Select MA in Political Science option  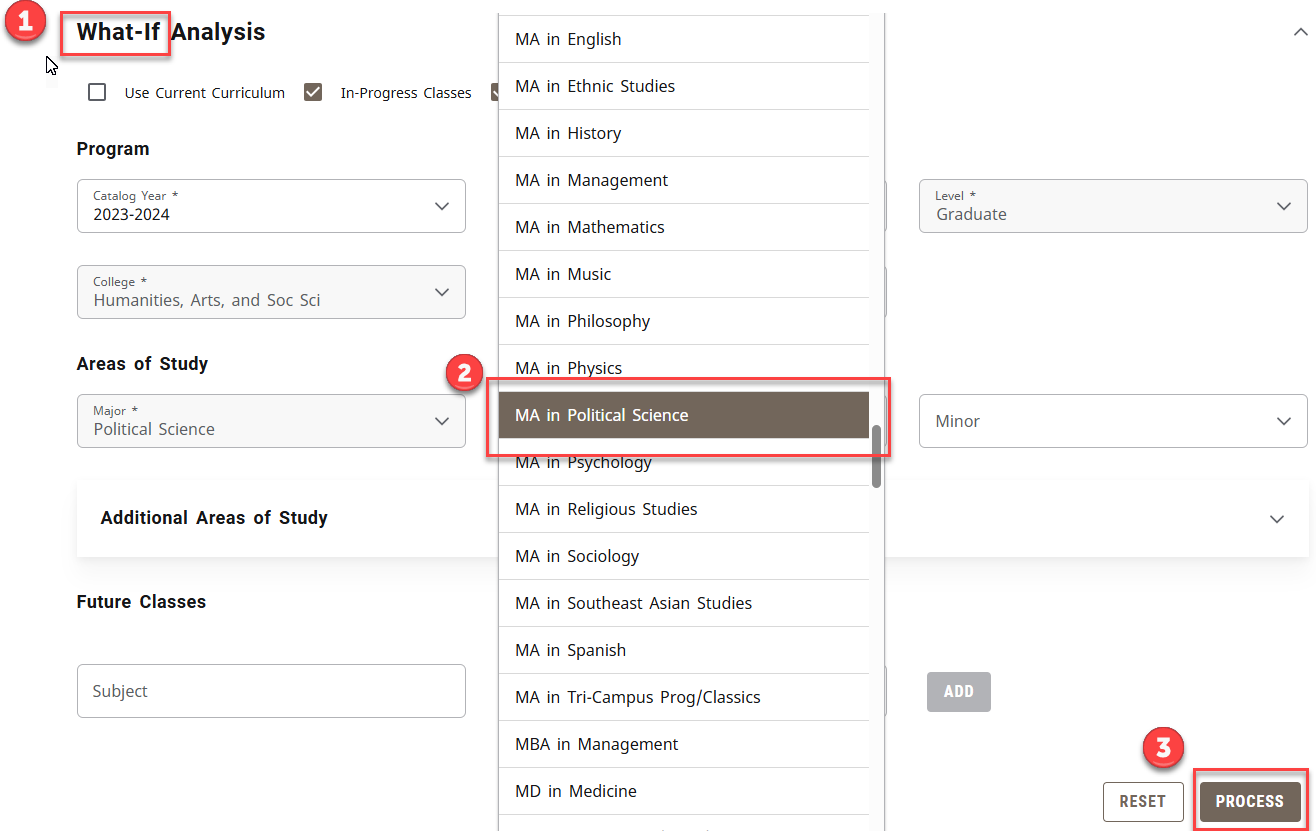(684, 415)
